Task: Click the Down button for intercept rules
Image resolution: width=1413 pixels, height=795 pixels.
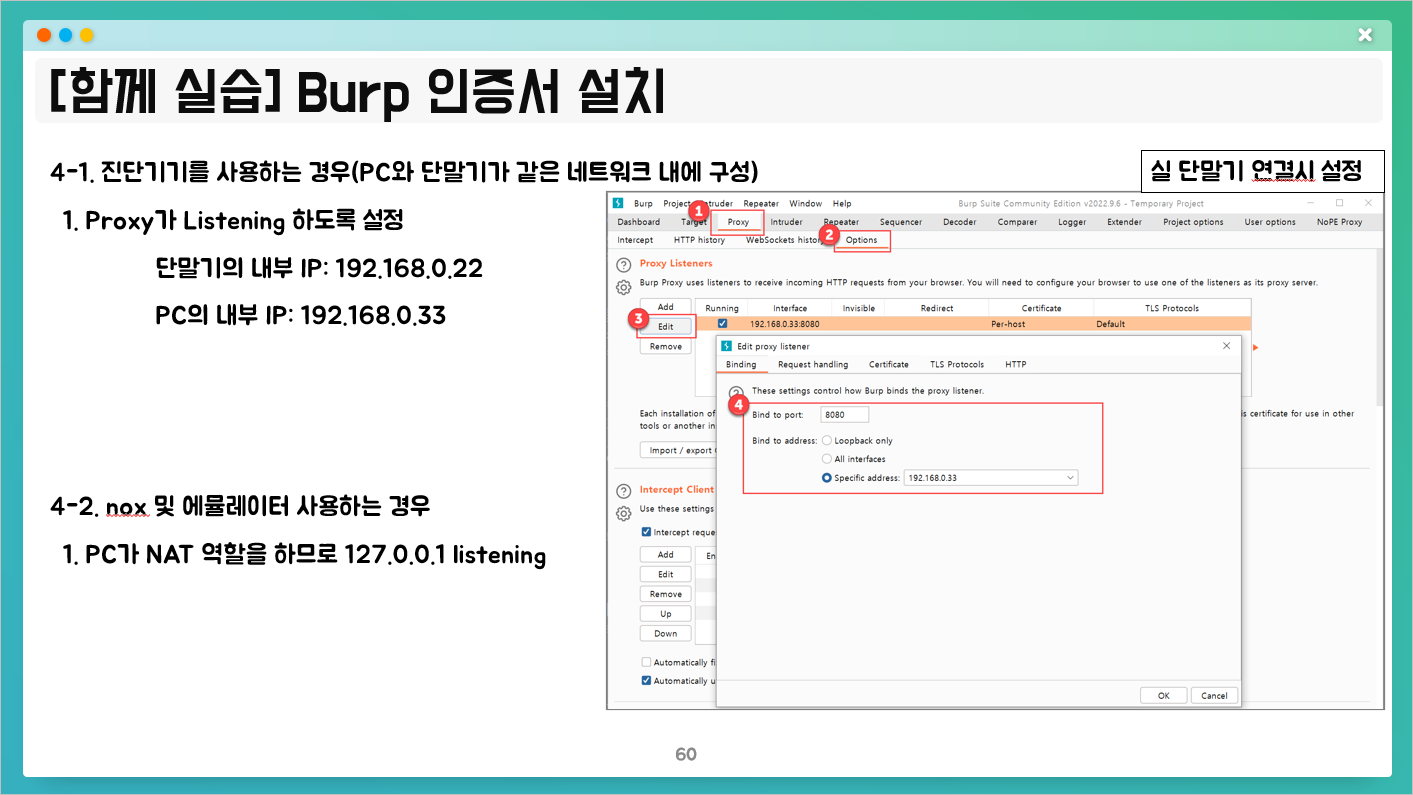Action: (665, 633)
